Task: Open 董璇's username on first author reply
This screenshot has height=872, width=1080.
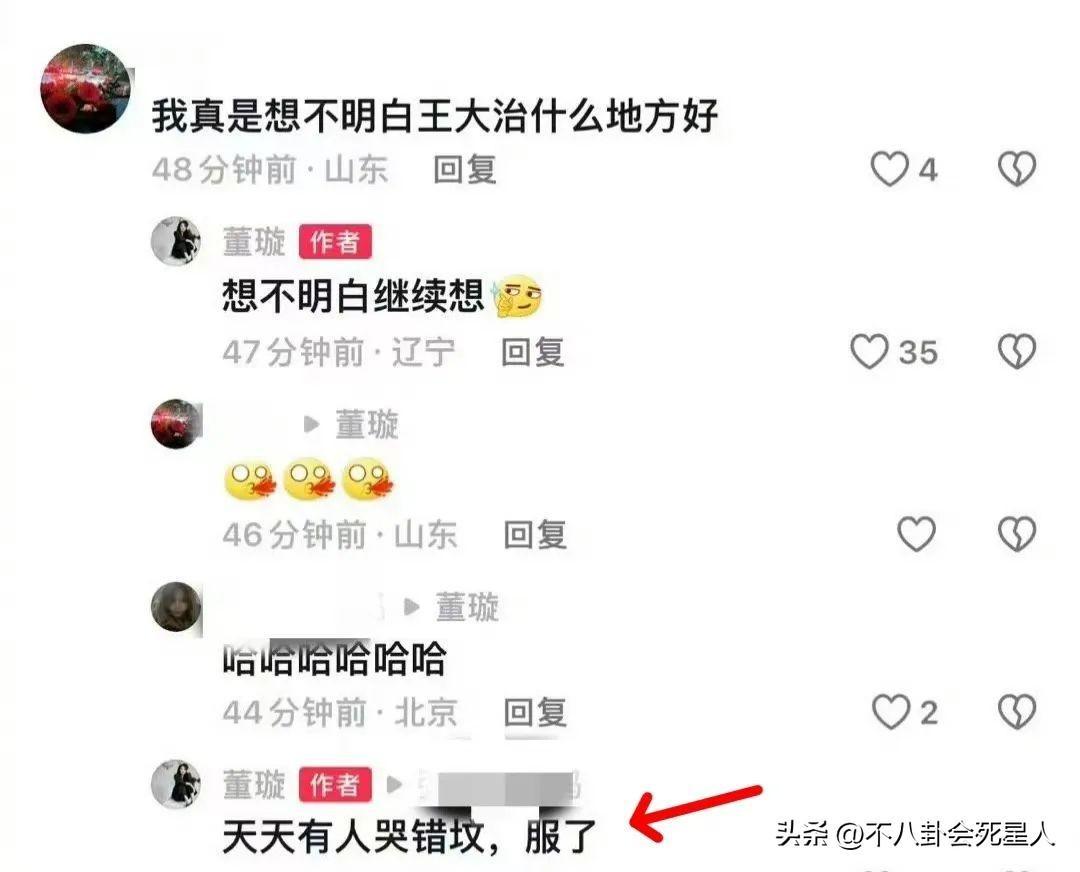Action: point(254,242)
